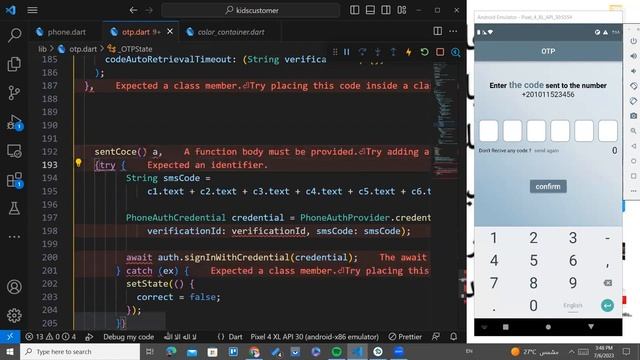
Task: Customize editor layout
Action: pos(402,10)
